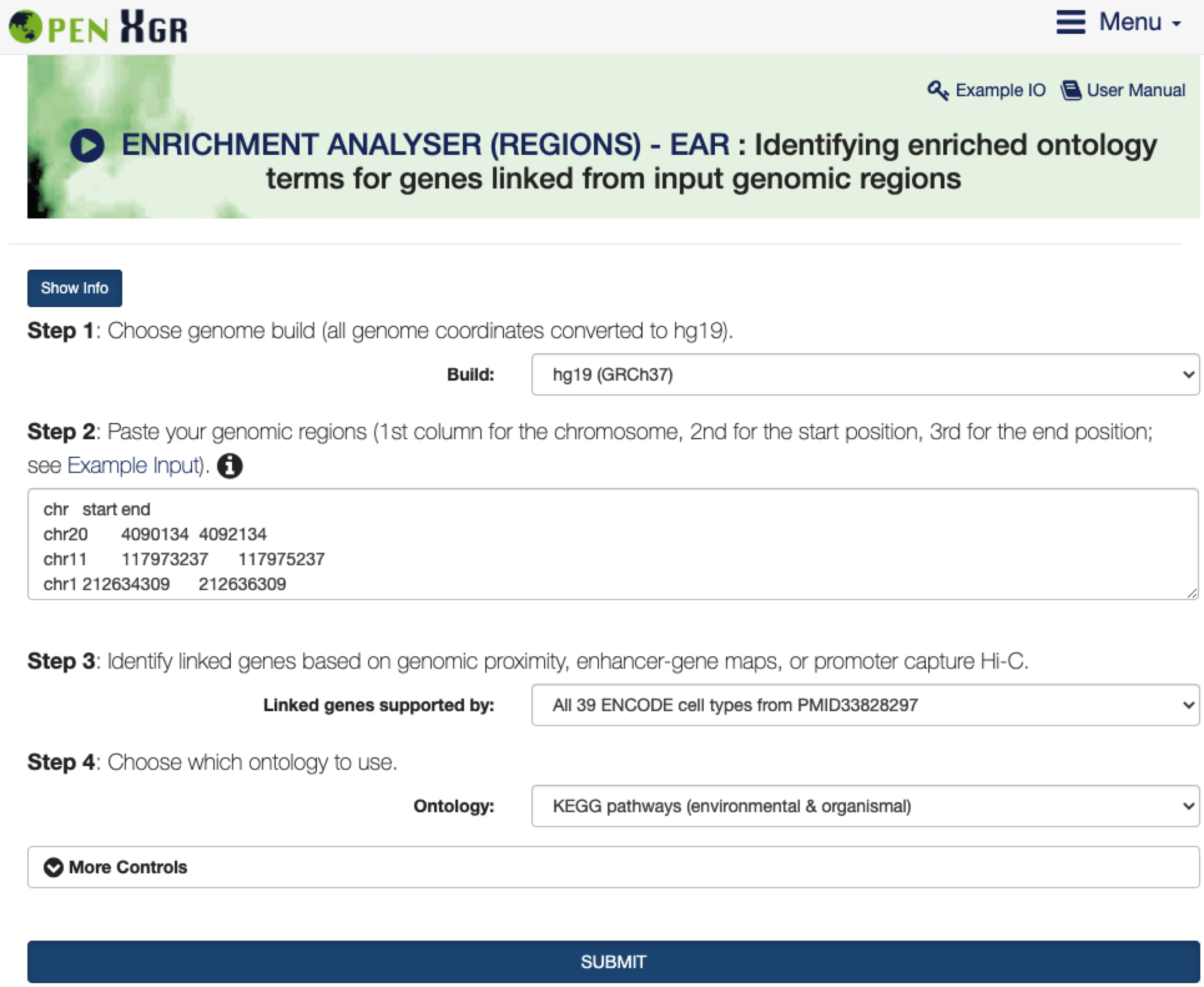This screenshot has width=1204, height=987.
Task: Click the hamburger menu icon
Action: [1070, 23]
